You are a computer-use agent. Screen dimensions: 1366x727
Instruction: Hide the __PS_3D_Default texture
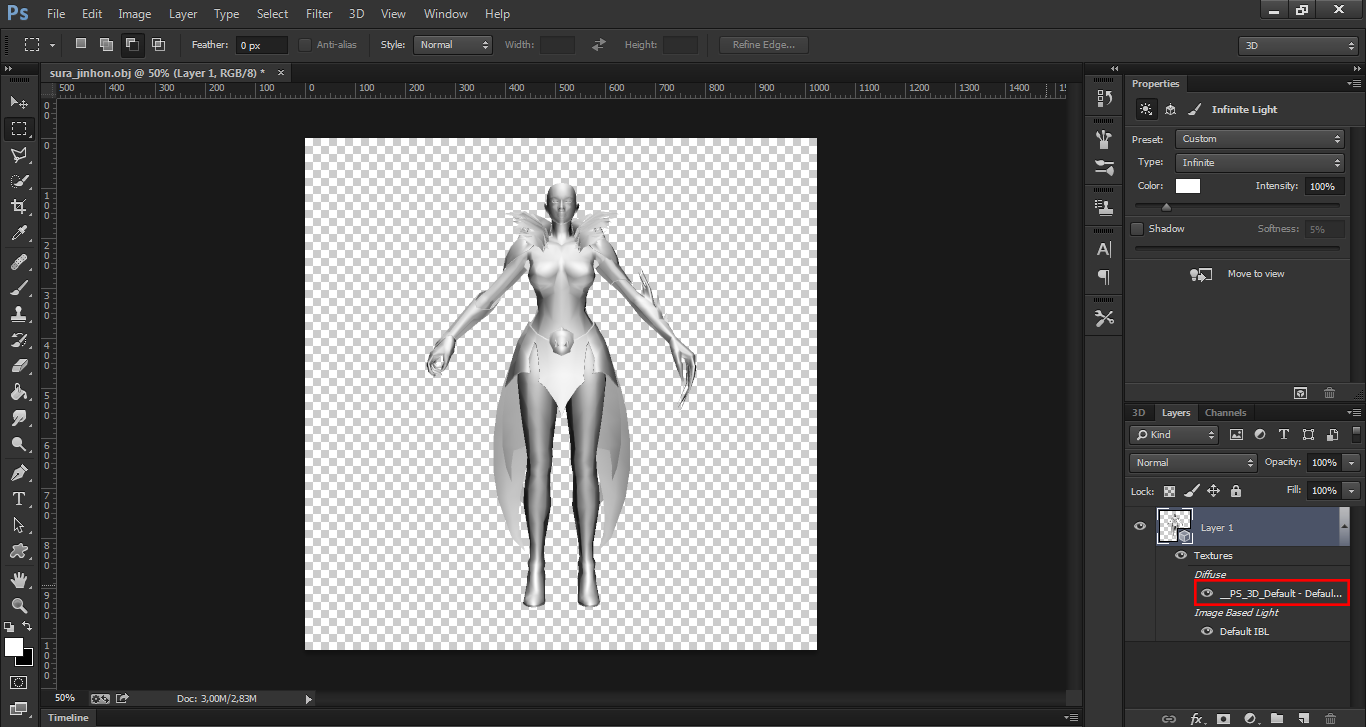(1207, 593)
